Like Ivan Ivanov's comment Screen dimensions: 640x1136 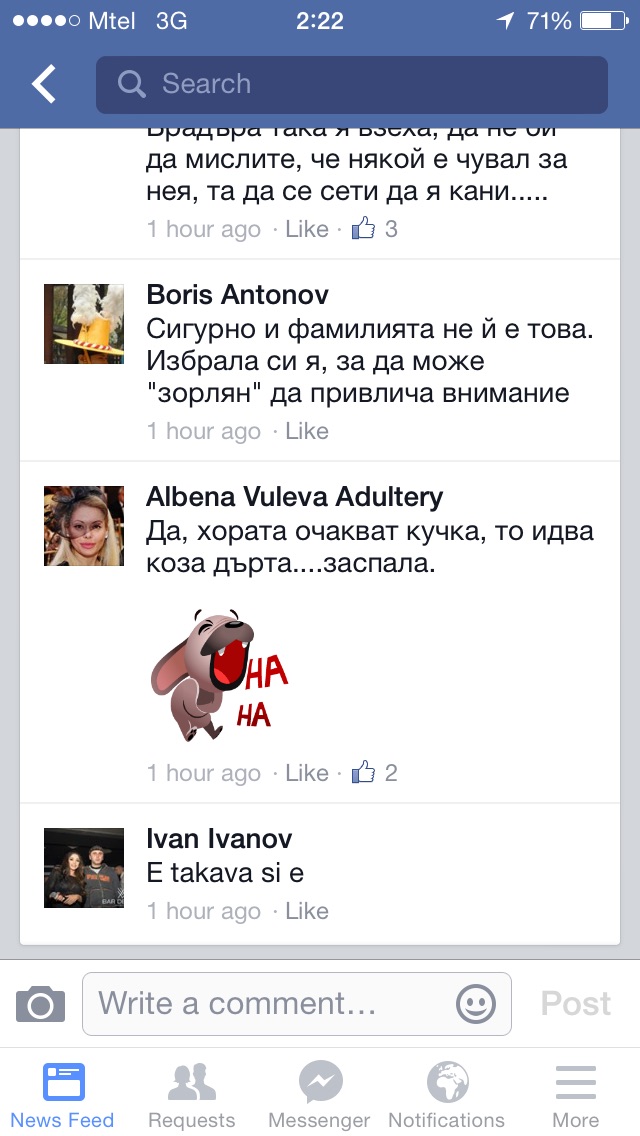307,911
